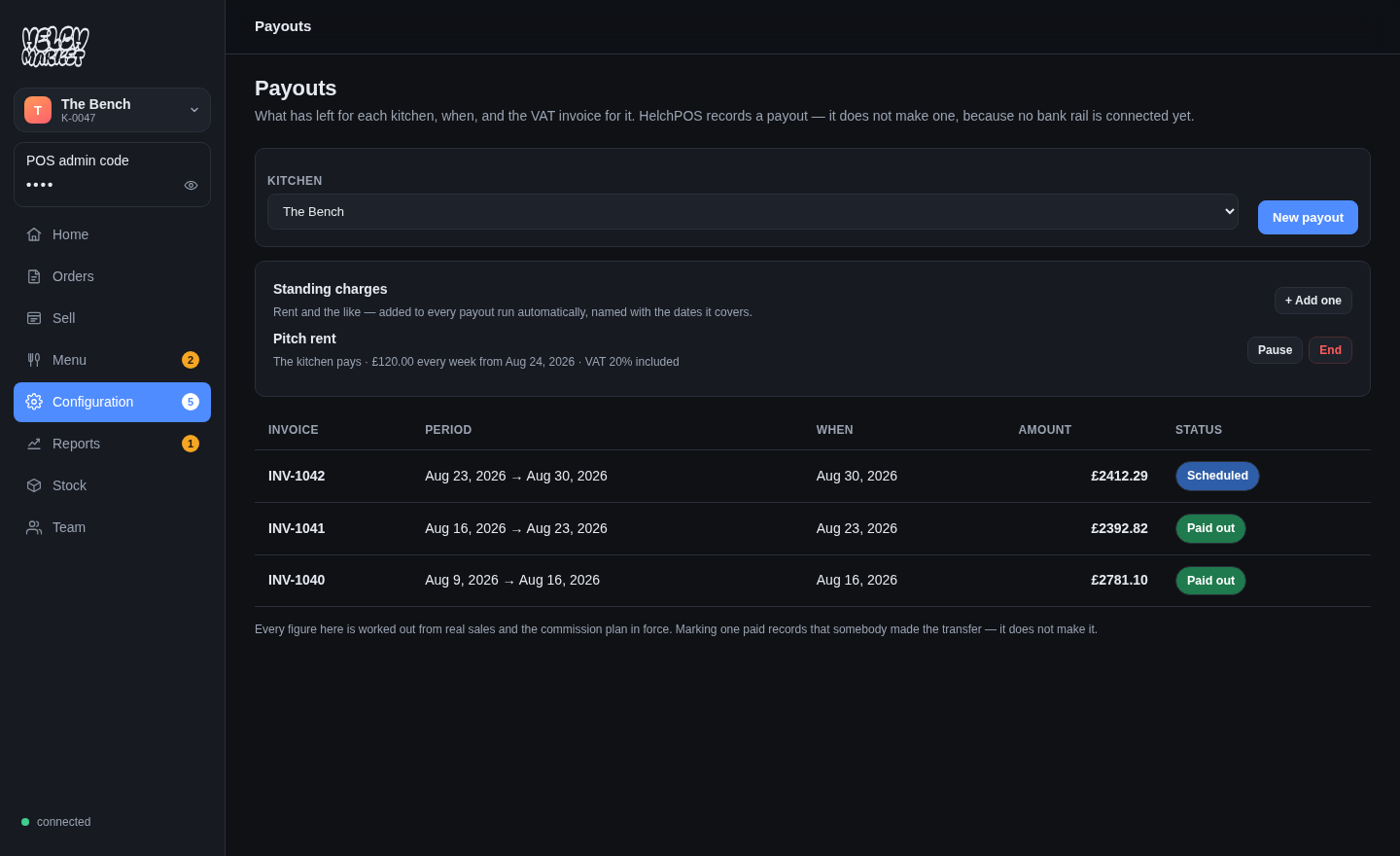This screenshot has width=1400, height=856.
Task: Click the When date Aug 16, 2026
Action: tap(857, 580)
